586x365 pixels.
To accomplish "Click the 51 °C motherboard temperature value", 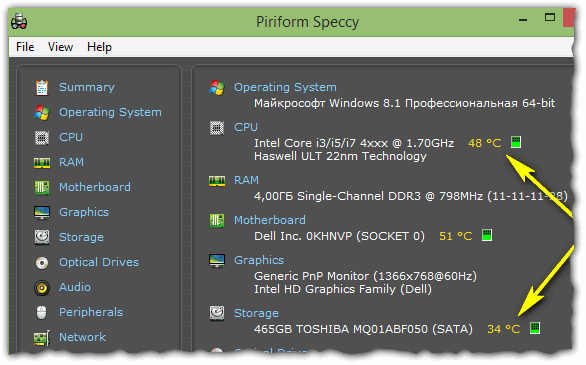I will coord(456,236).
